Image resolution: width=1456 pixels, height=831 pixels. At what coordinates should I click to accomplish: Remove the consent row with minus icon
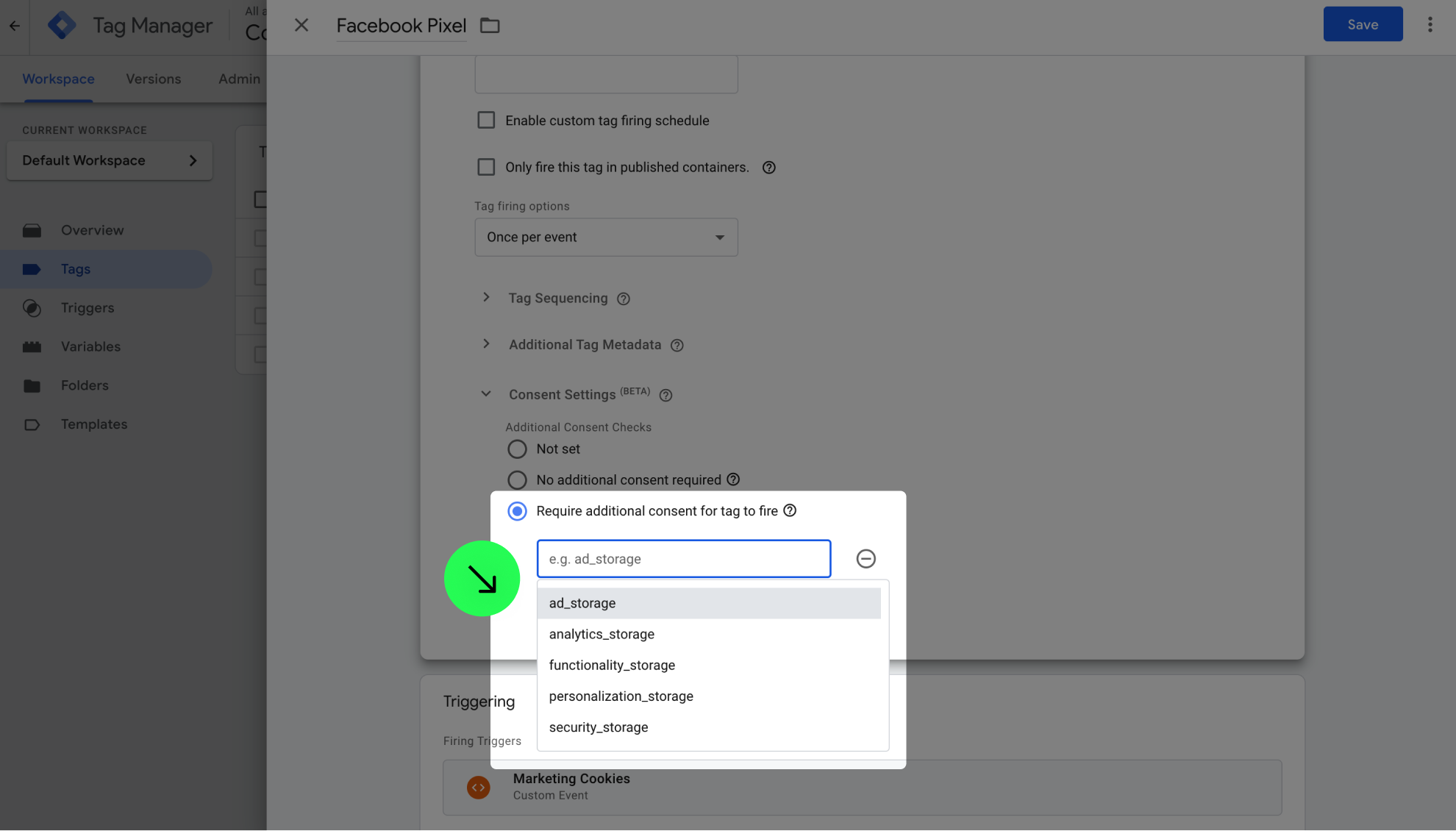(866, 559)
